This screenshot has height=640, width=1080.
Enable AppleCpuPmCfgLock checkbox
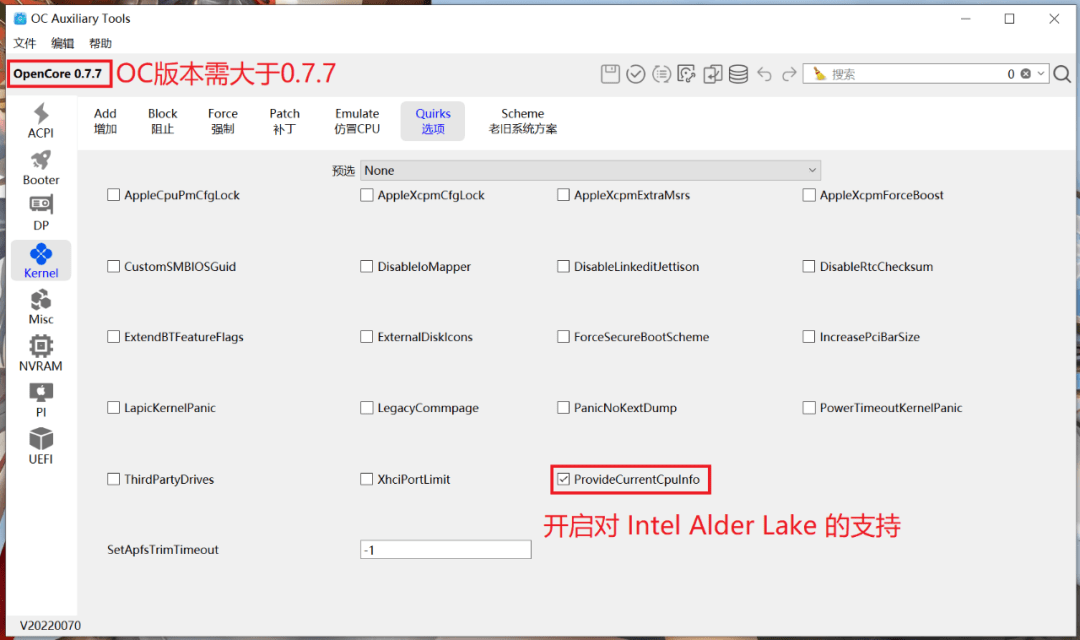point(114,195)
